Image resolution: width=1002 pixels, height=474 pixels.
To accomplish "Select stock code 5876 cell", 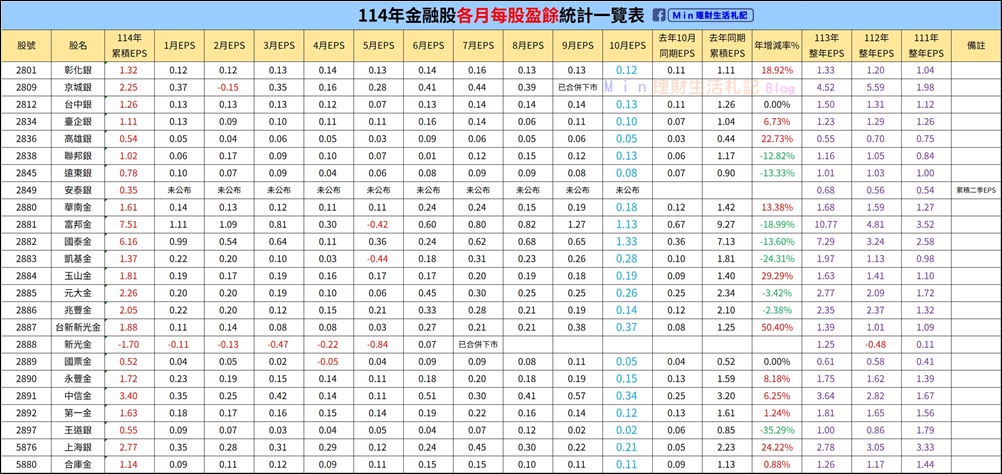I will coord(27,445).
